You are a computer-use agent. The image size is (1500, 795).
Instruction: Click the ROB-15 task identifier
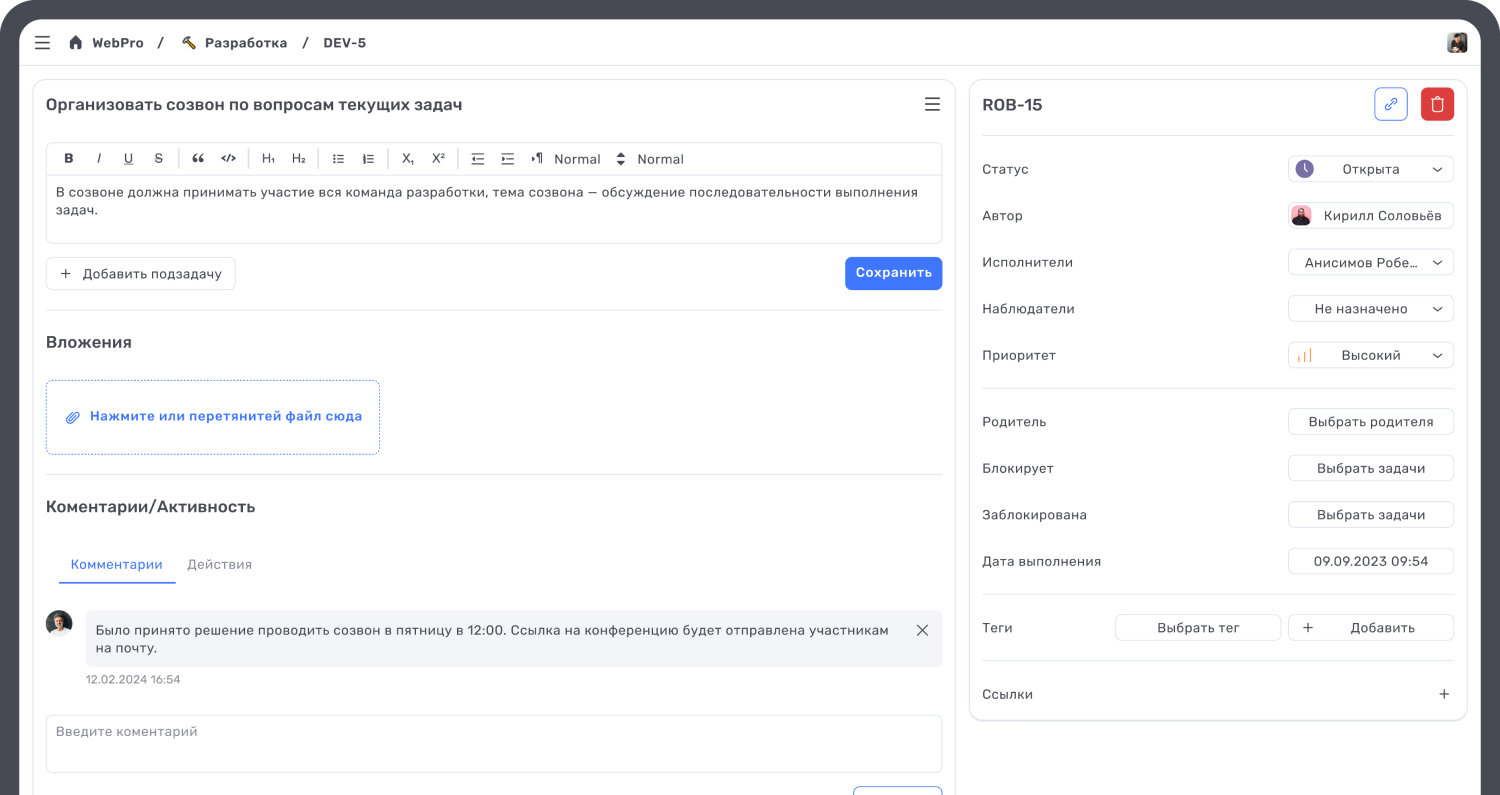click(x=1012, y=105)
